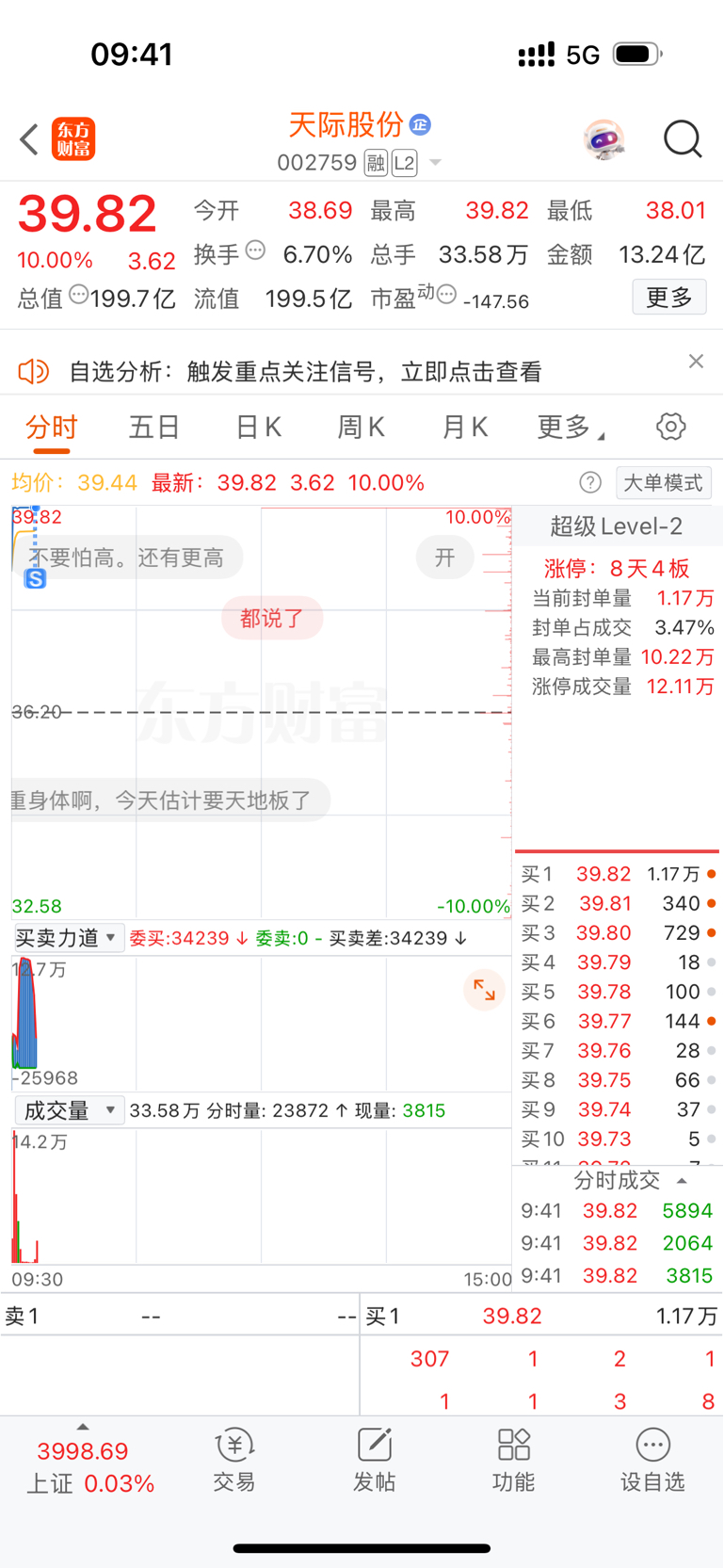Tap comment 今天估计要天地板了
724x1568 pixels.
click(x=170, y=800)
